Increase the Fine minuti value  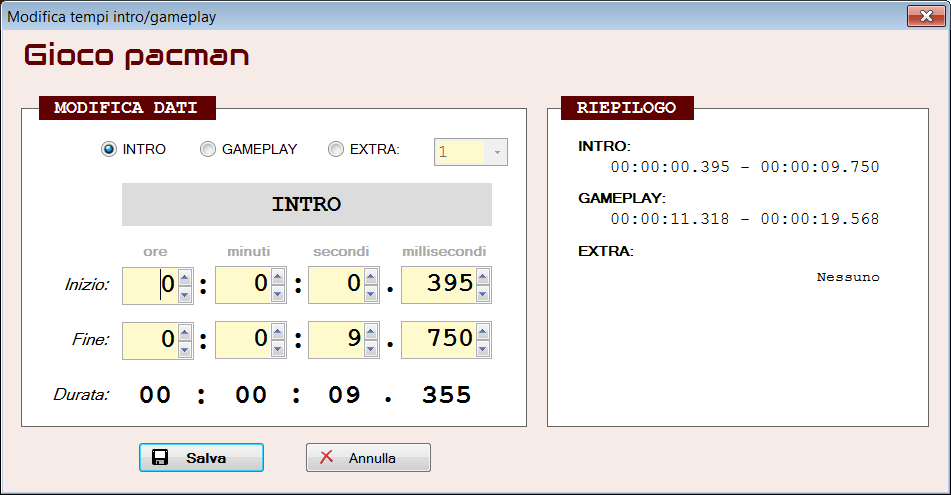pyautogui.click(x=277, y=332)
